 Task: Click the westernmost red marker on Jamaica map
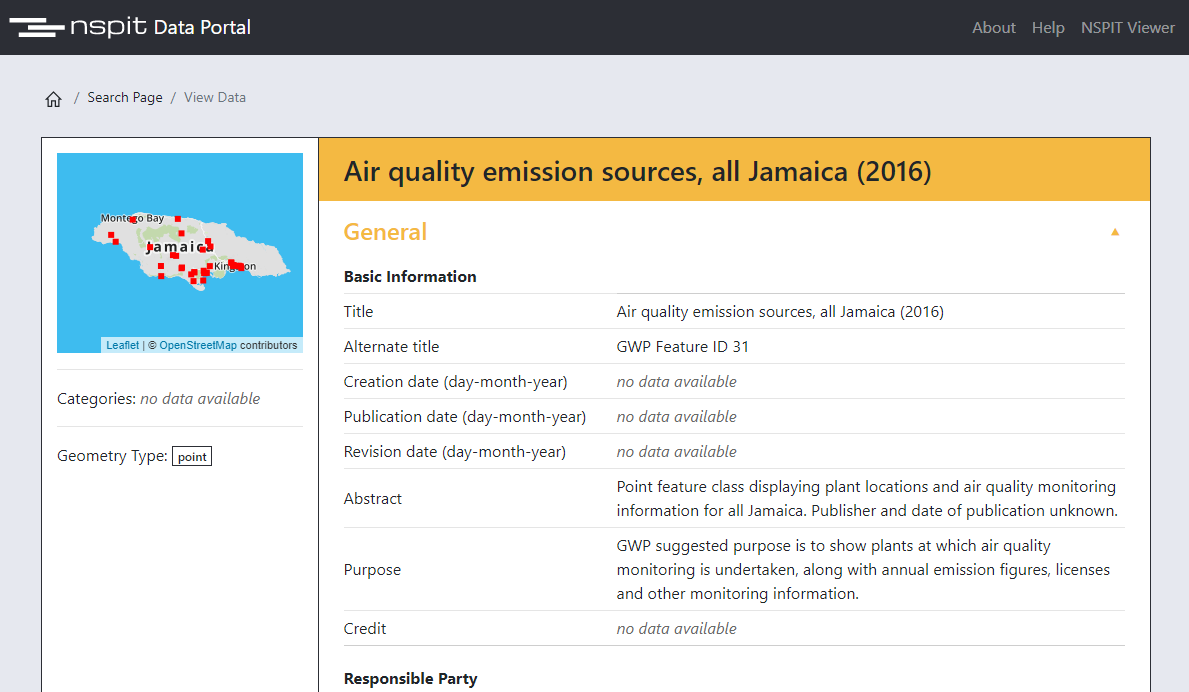click(x=111, y=236)
